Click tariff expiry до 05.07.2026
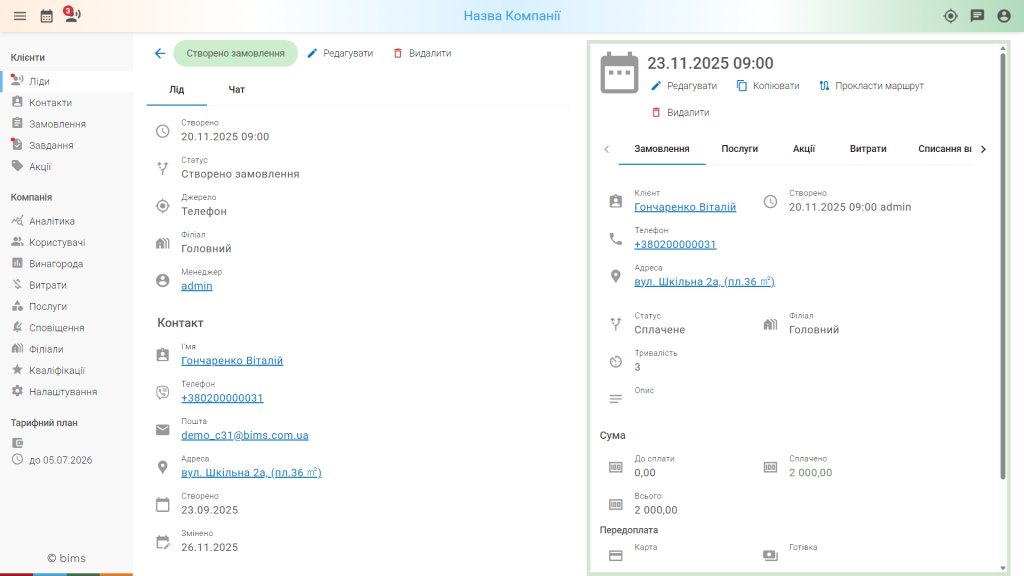Viewport: 1024px width, 576px height. coord(61,460)
